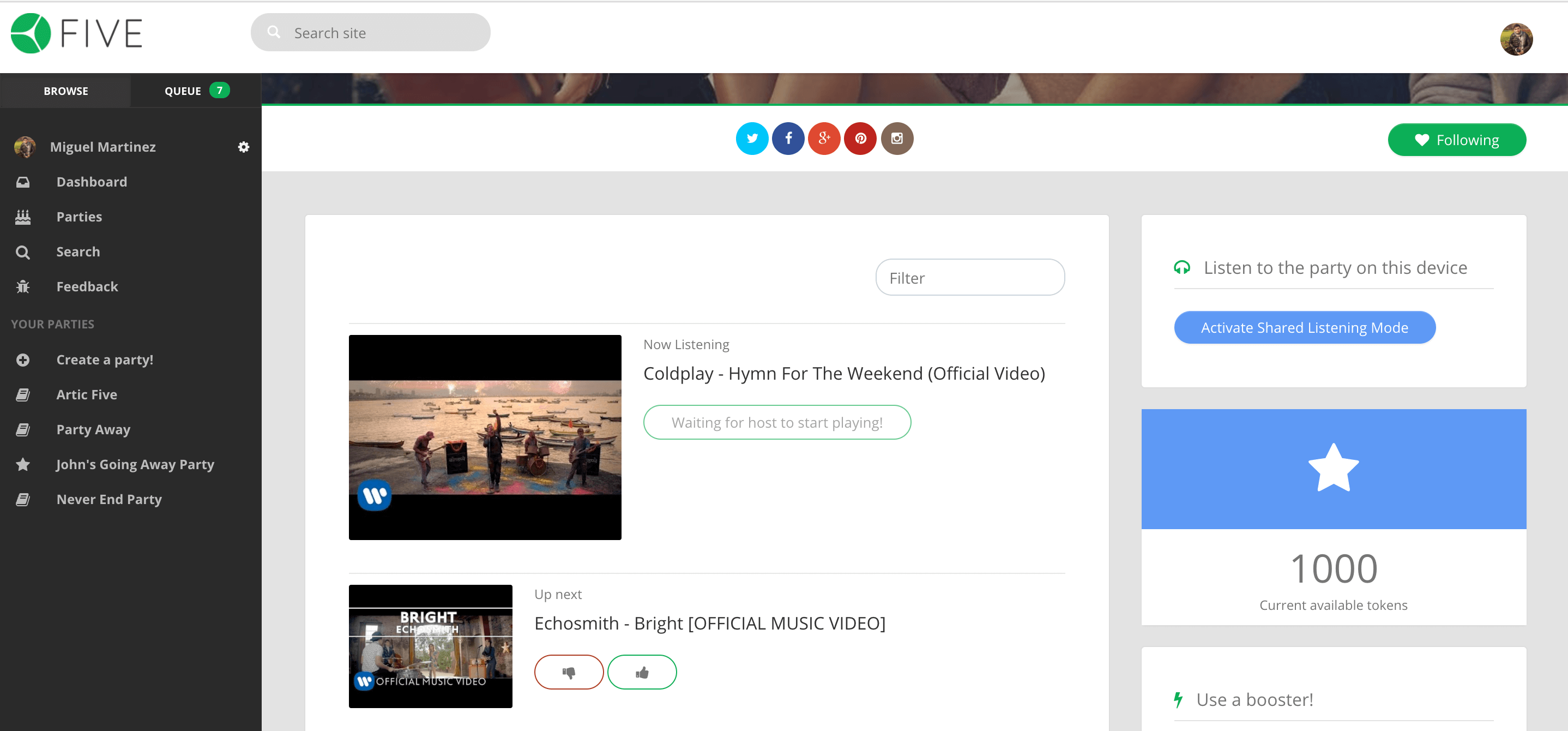Pin the party with Pinterest icon
The height and width of the screenshot is (731, 1568).
click(860, 138)
